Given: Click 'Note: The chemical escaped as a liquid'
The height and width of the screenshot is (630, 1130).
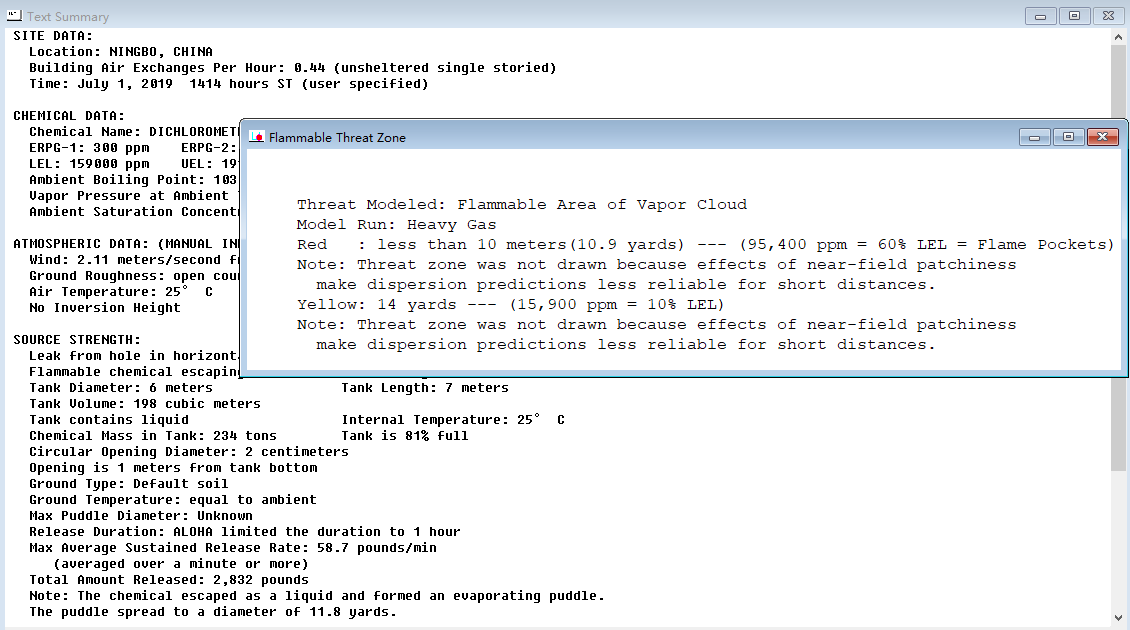Looking at the screenshot, I should coord(316,595).
